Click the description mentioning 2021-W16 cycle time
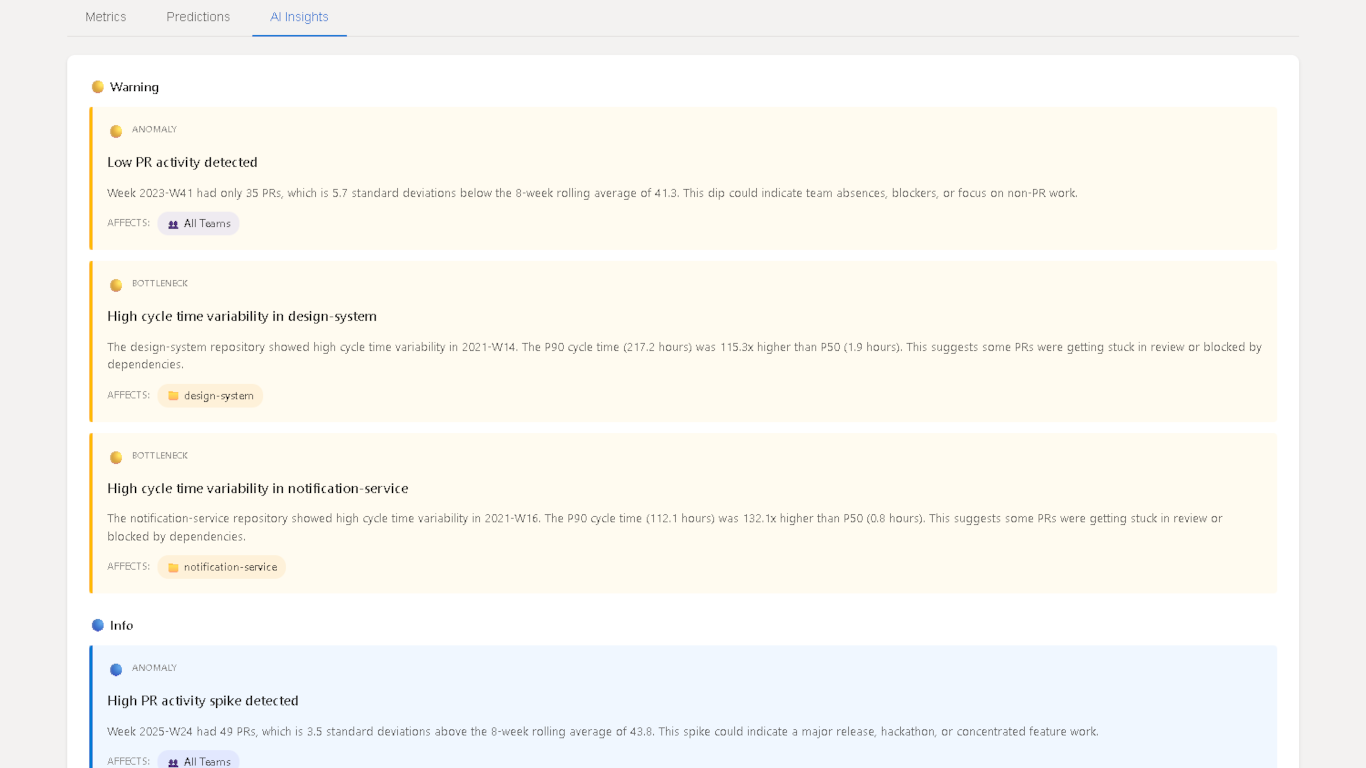This screenshot has width=1366, height=768. (665, 527)
